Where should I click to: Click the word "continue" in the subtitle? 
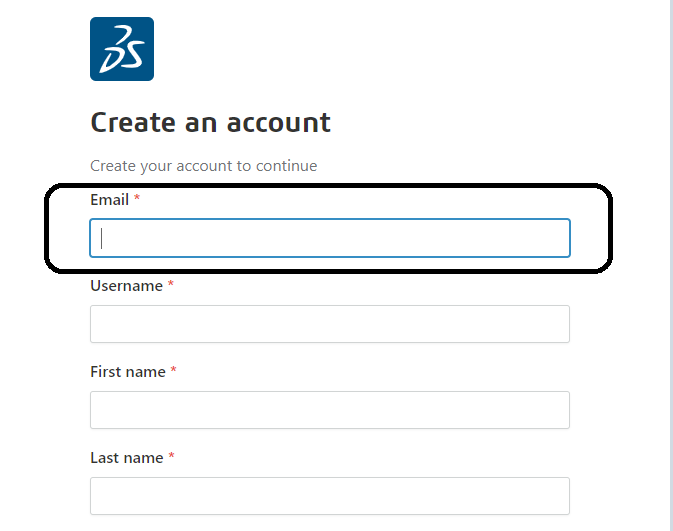tap(286, 166)
